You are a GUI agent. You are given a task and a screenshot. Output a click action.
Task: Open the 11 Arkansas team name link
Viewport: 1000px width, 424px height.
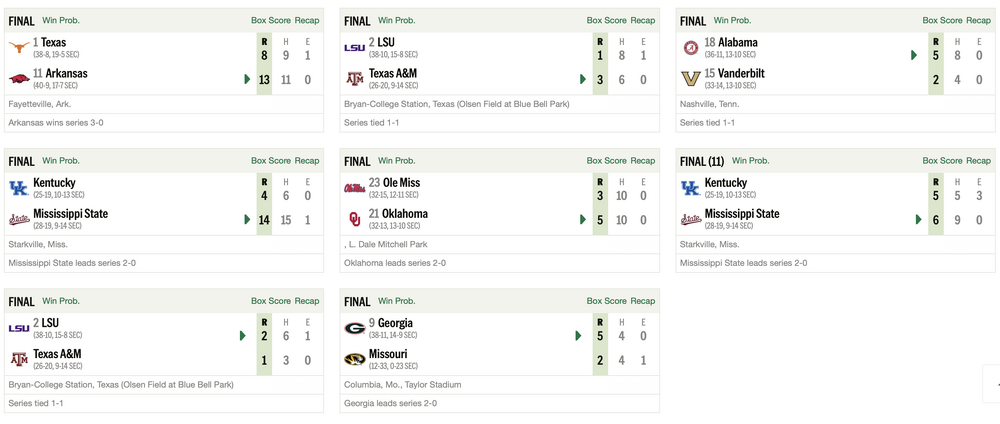click(60, 73)
